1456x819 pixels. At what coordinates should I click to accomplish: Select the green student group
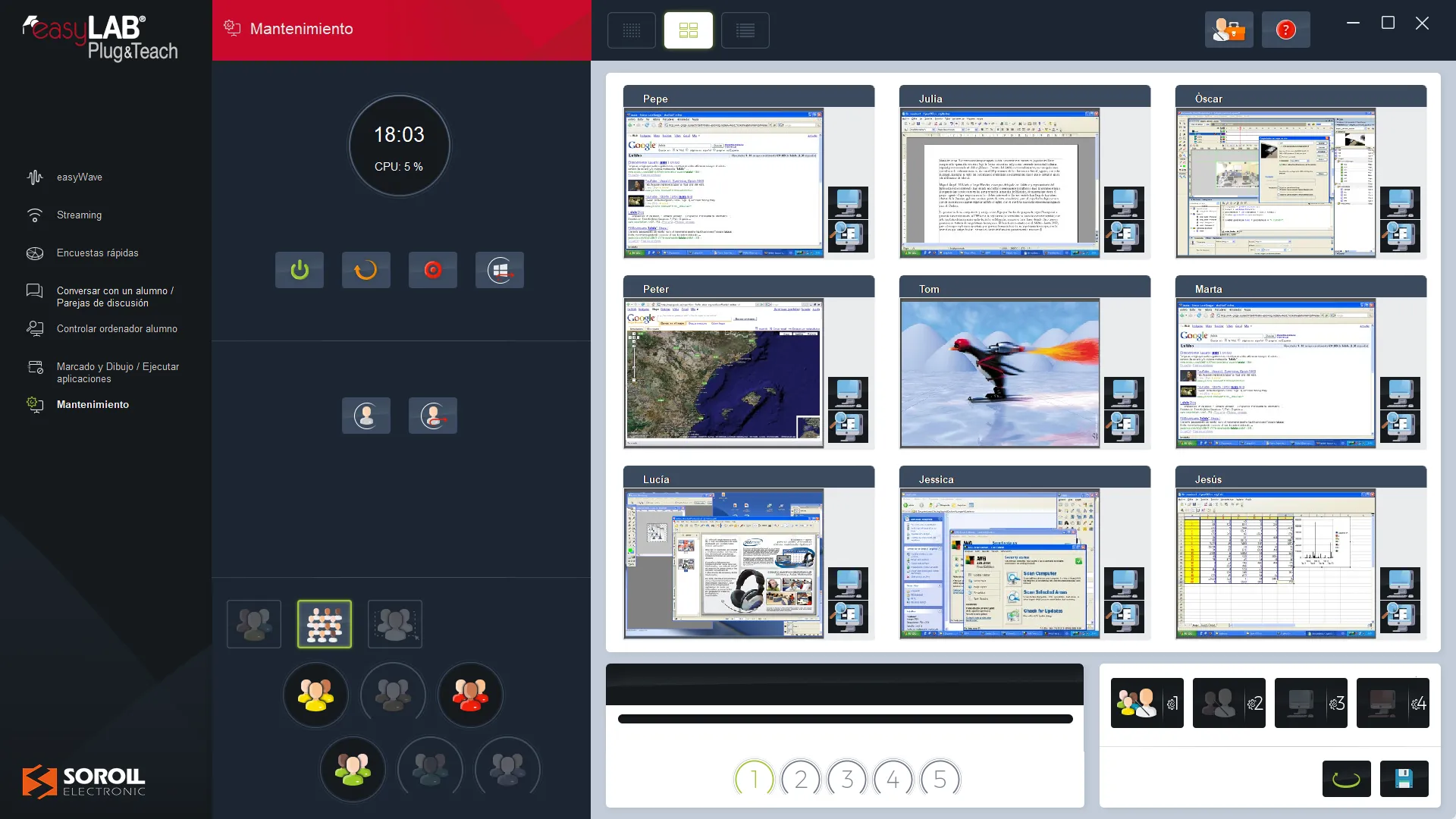[353, 769]
